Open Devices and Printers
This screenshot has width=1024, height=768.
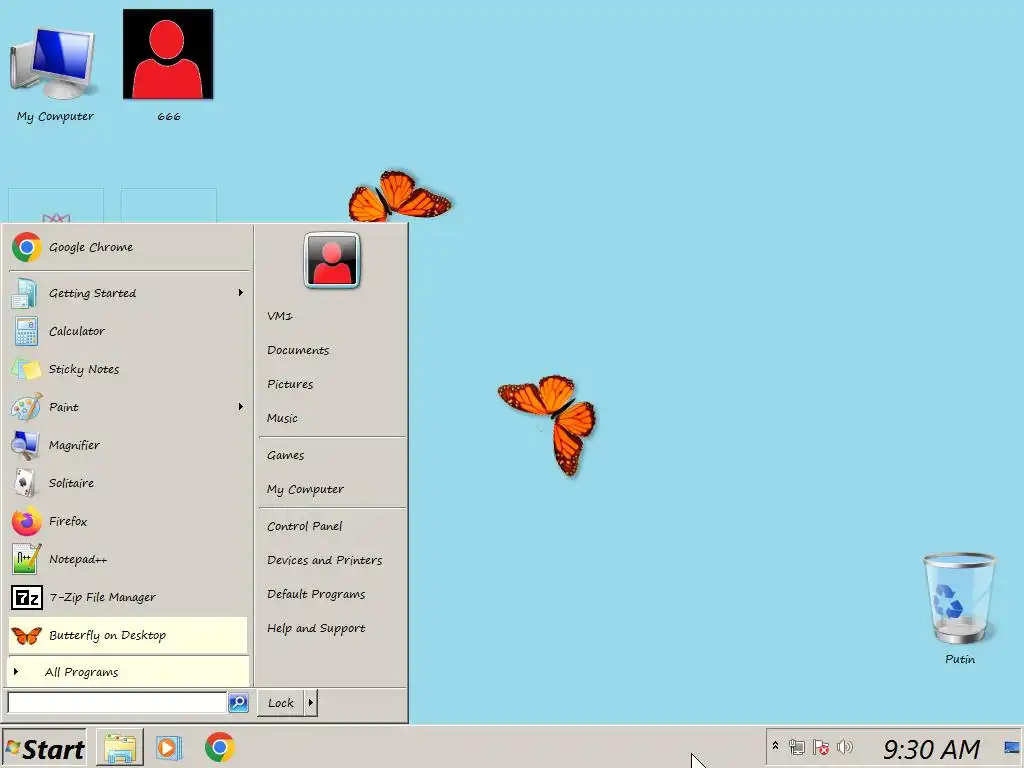tap(332, 560)
